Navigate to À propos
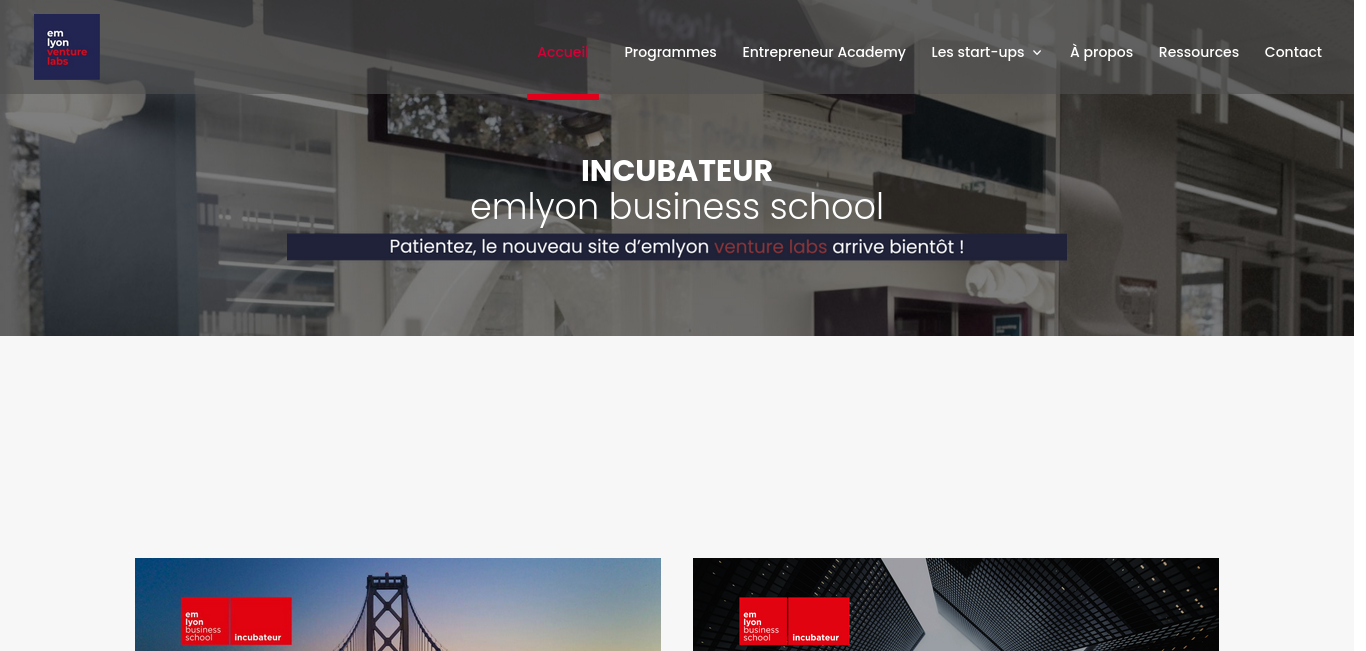This screenshot has height=651, width=1366. pyautogui.click(x=1101, y=52)
